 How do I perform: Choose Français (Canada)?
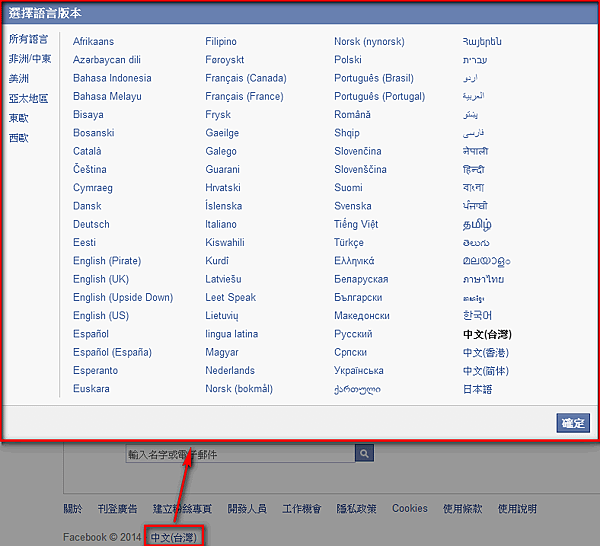point(246,78)
